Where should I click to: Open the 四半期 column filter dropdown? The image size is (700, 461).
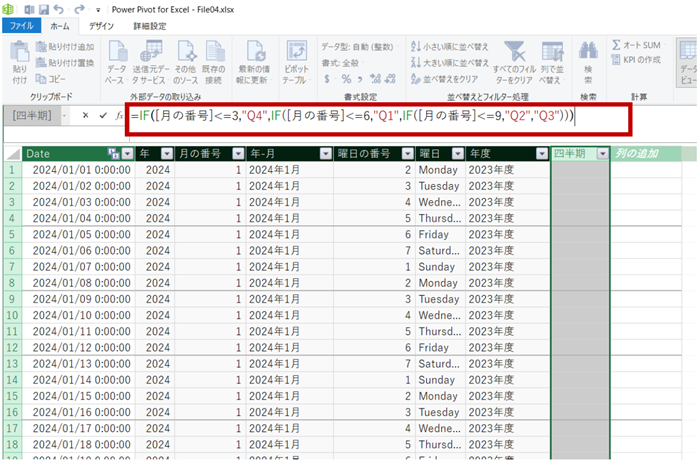602,154
